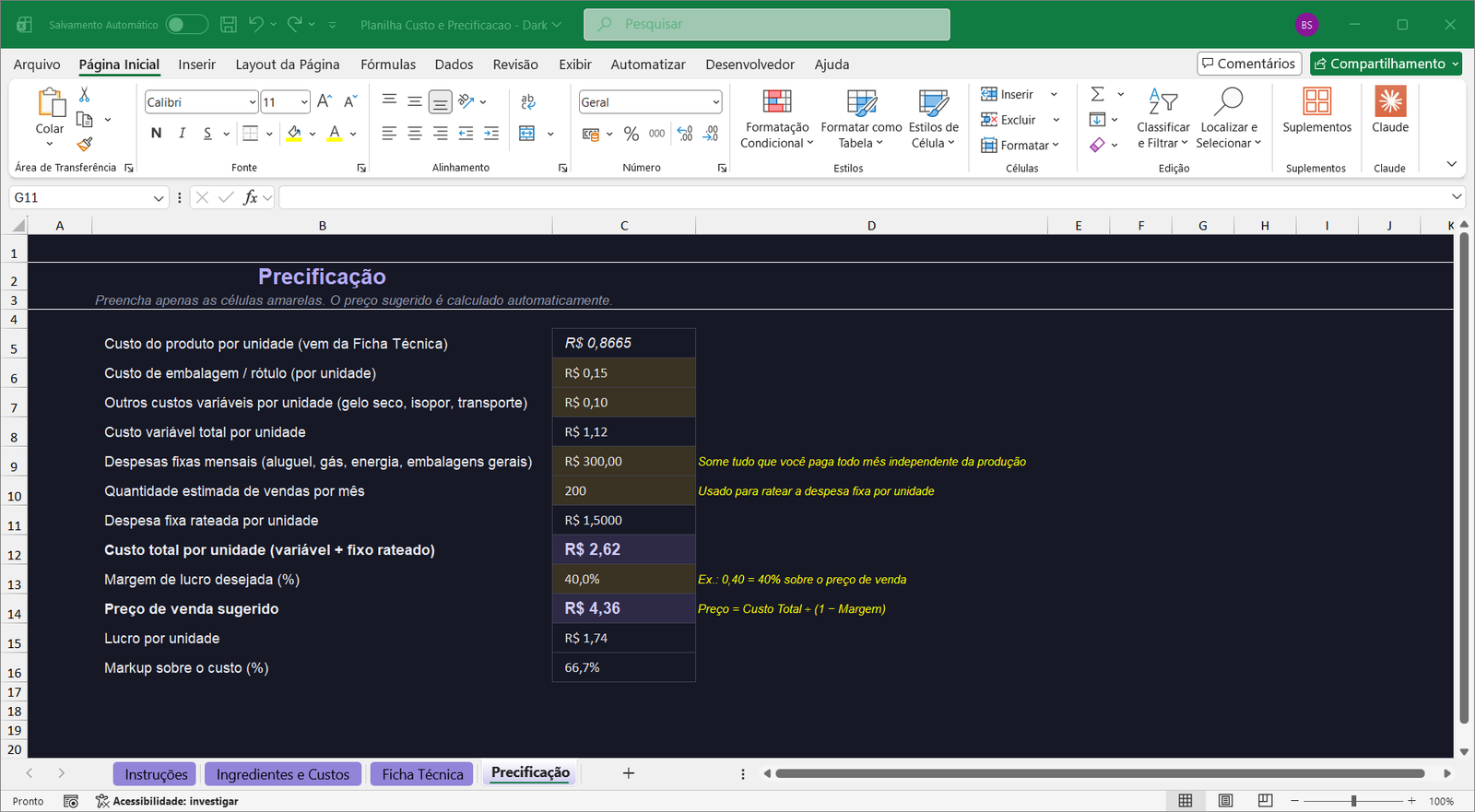Select cell with R$ 300,00 fixed expenses

point(624,461)
